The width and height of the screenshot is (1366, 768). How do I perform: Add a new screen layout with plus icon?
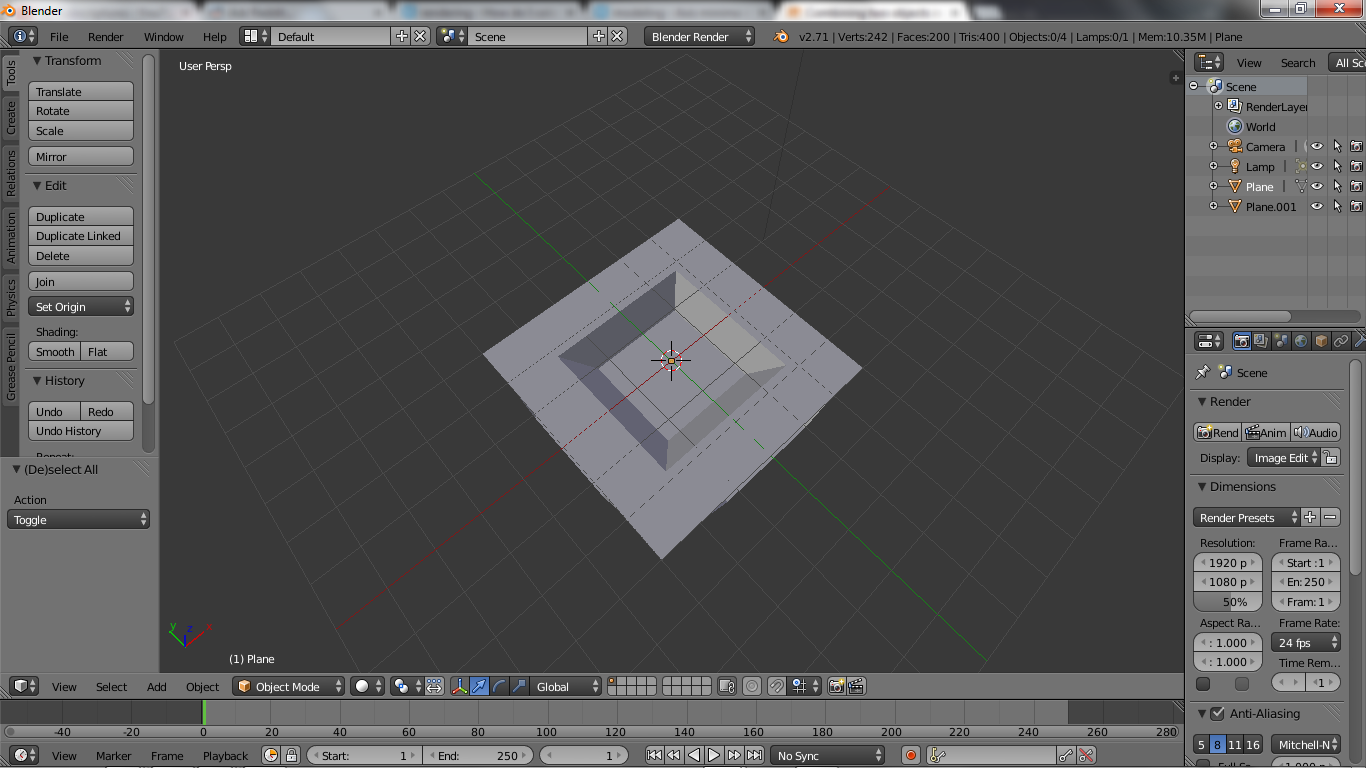tap(402, 36)
